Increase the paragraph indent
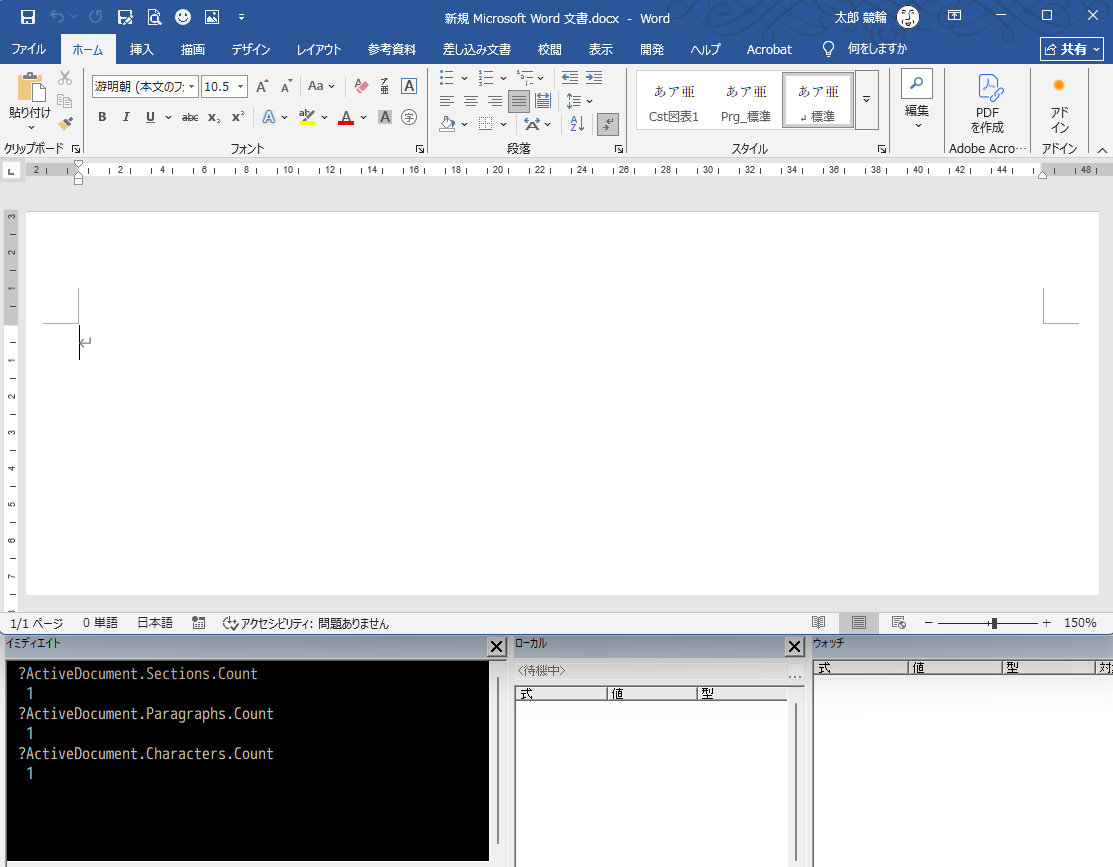The image size is (1113, 867). (x=594, y=77)
